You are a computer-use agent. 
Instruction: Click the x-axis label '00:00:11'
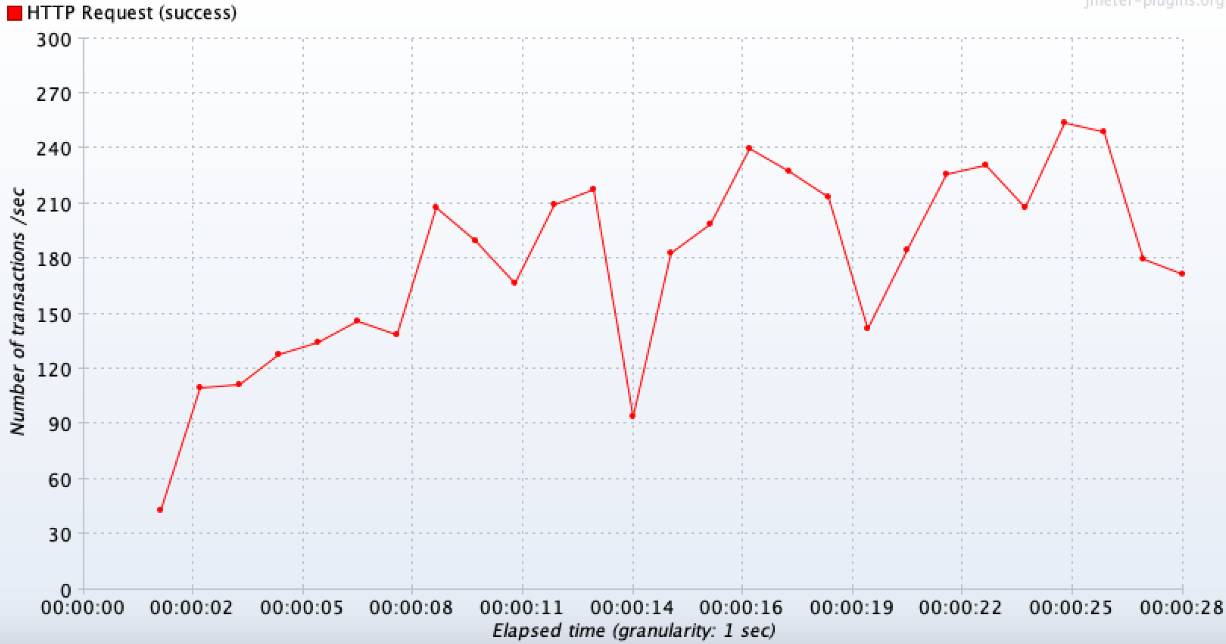pyautogui.click(x=523, y=607)
